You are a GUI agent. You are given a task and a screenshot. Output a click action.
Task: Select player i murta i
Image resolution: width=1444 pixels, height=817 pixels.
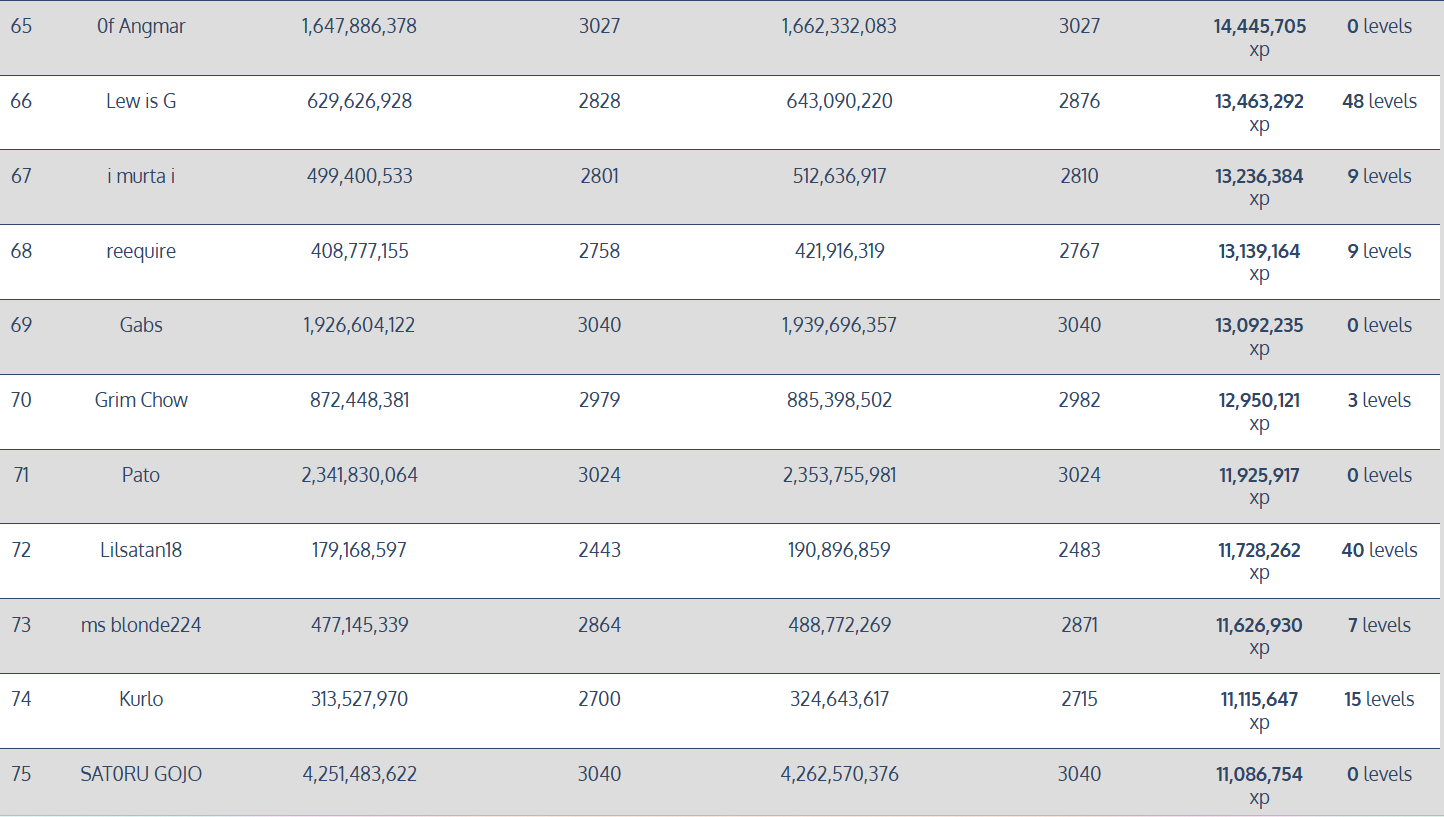[x=141, y=176]
